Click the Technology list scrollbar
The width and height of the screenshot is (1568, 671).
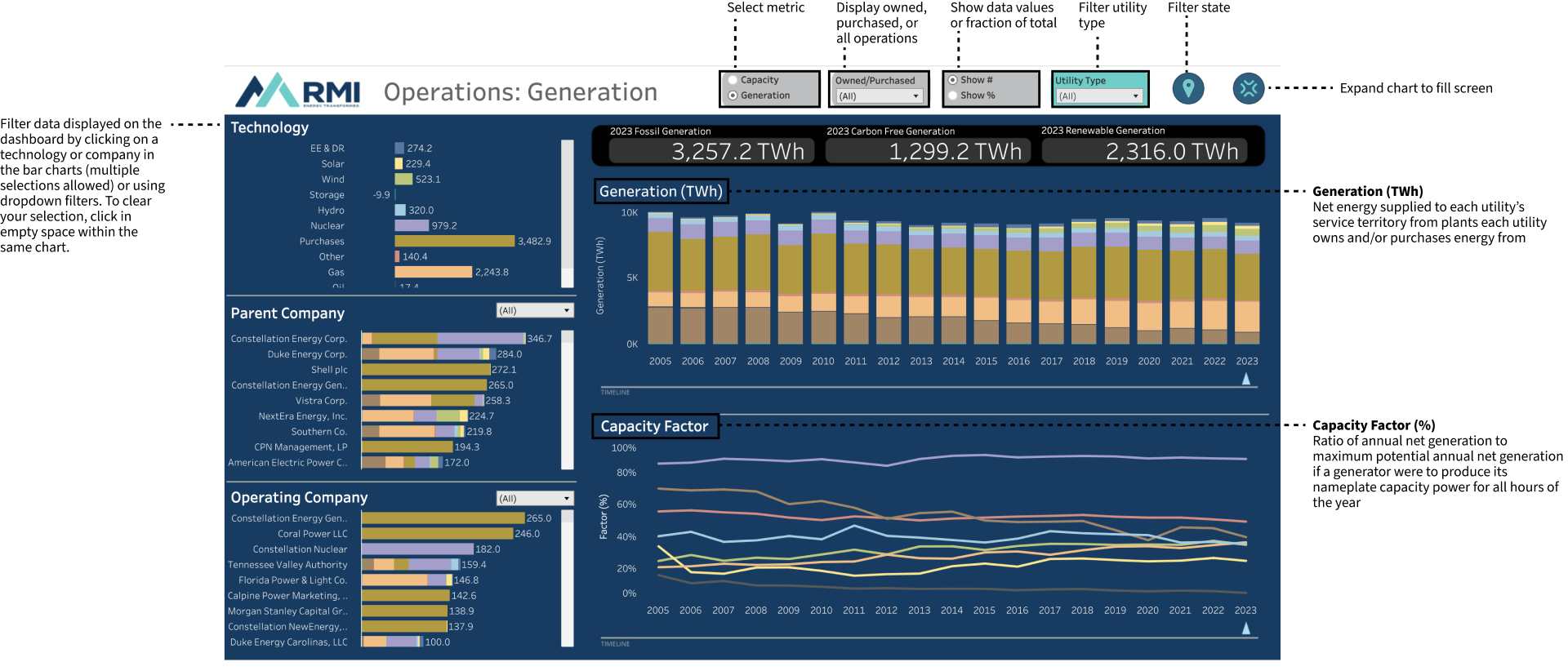tap(567, 212)
